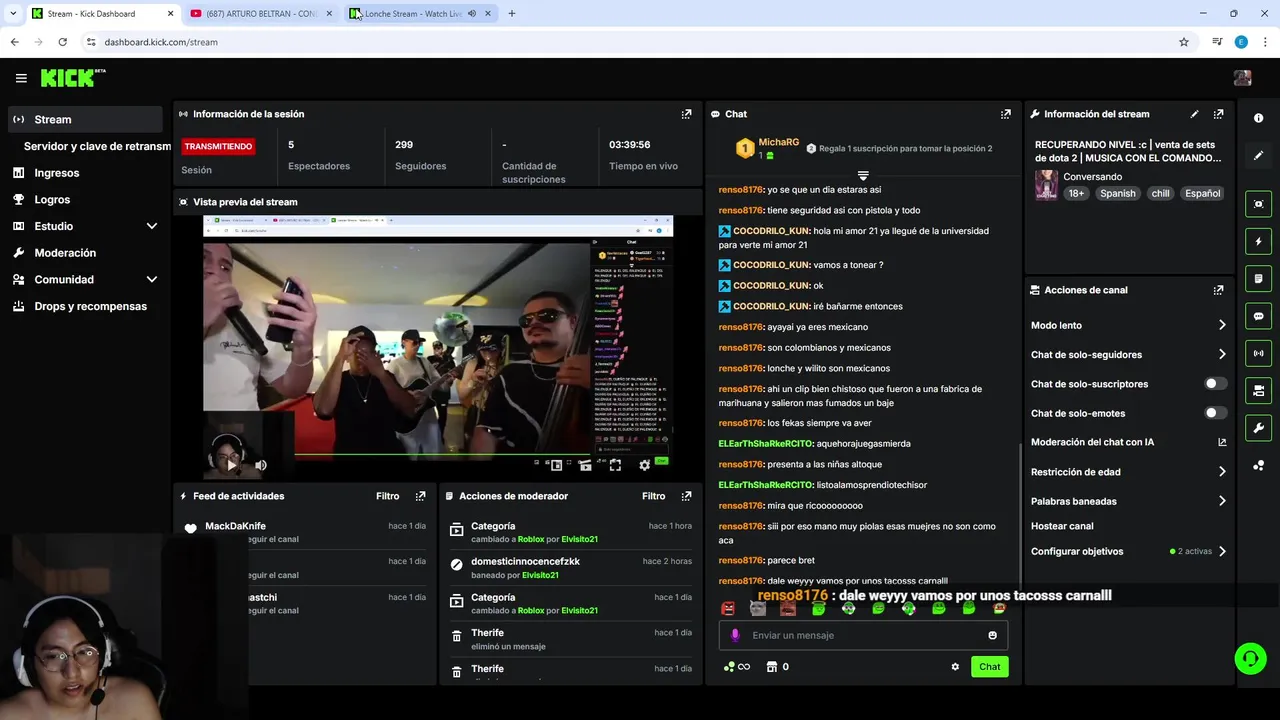This screenshot has width=1280, height=720.
Task: Toggle the stream preview widget icon in right sidebar
Action: [x=1258, y=204]
